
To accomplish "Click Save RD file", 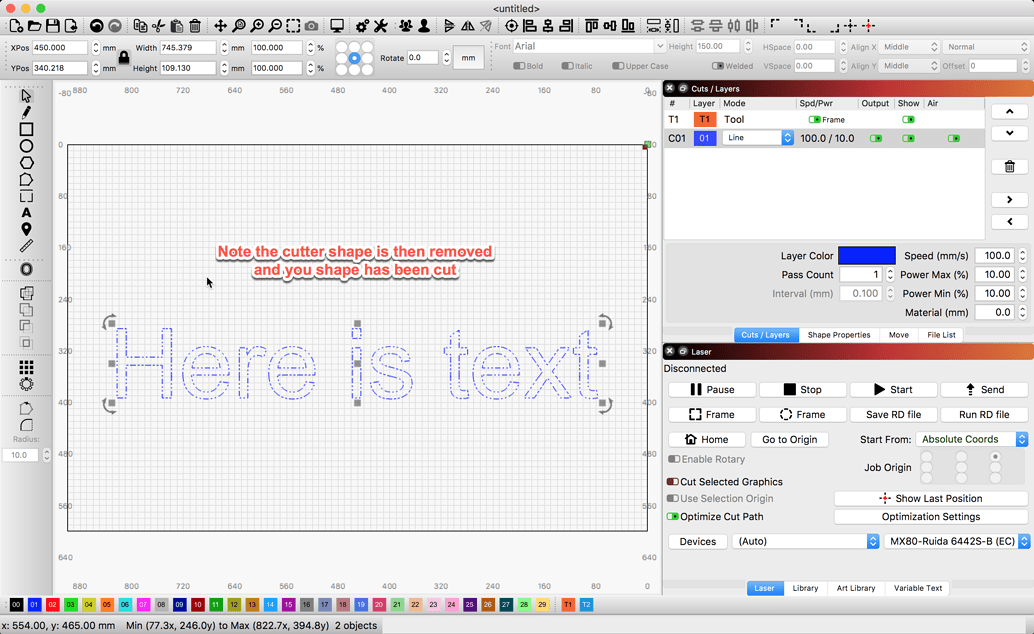I will point(893,414).
